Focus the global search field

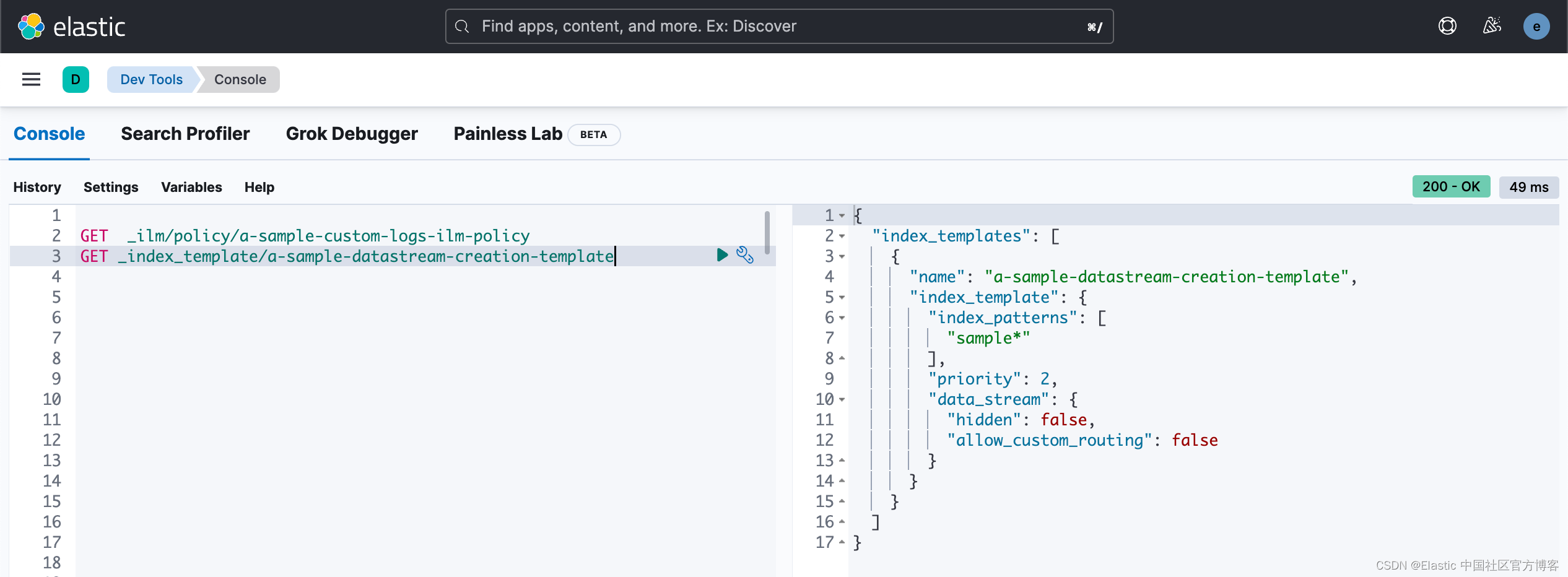[779, 26]
